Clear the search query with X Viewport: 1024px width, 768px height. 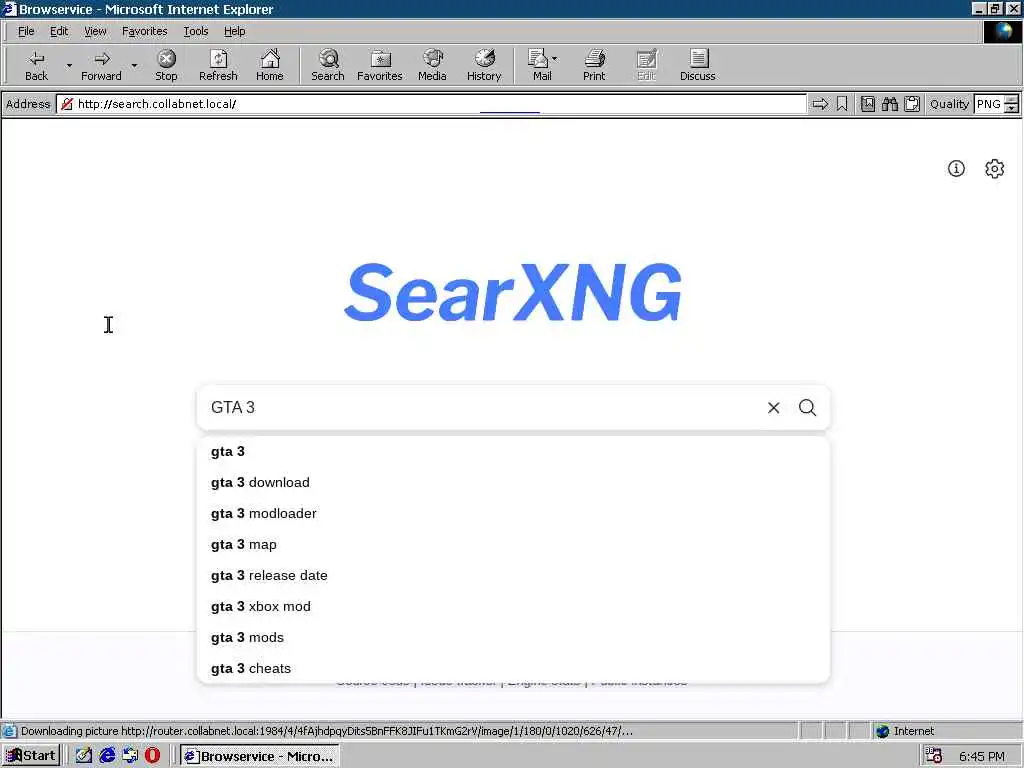point(773,408)
